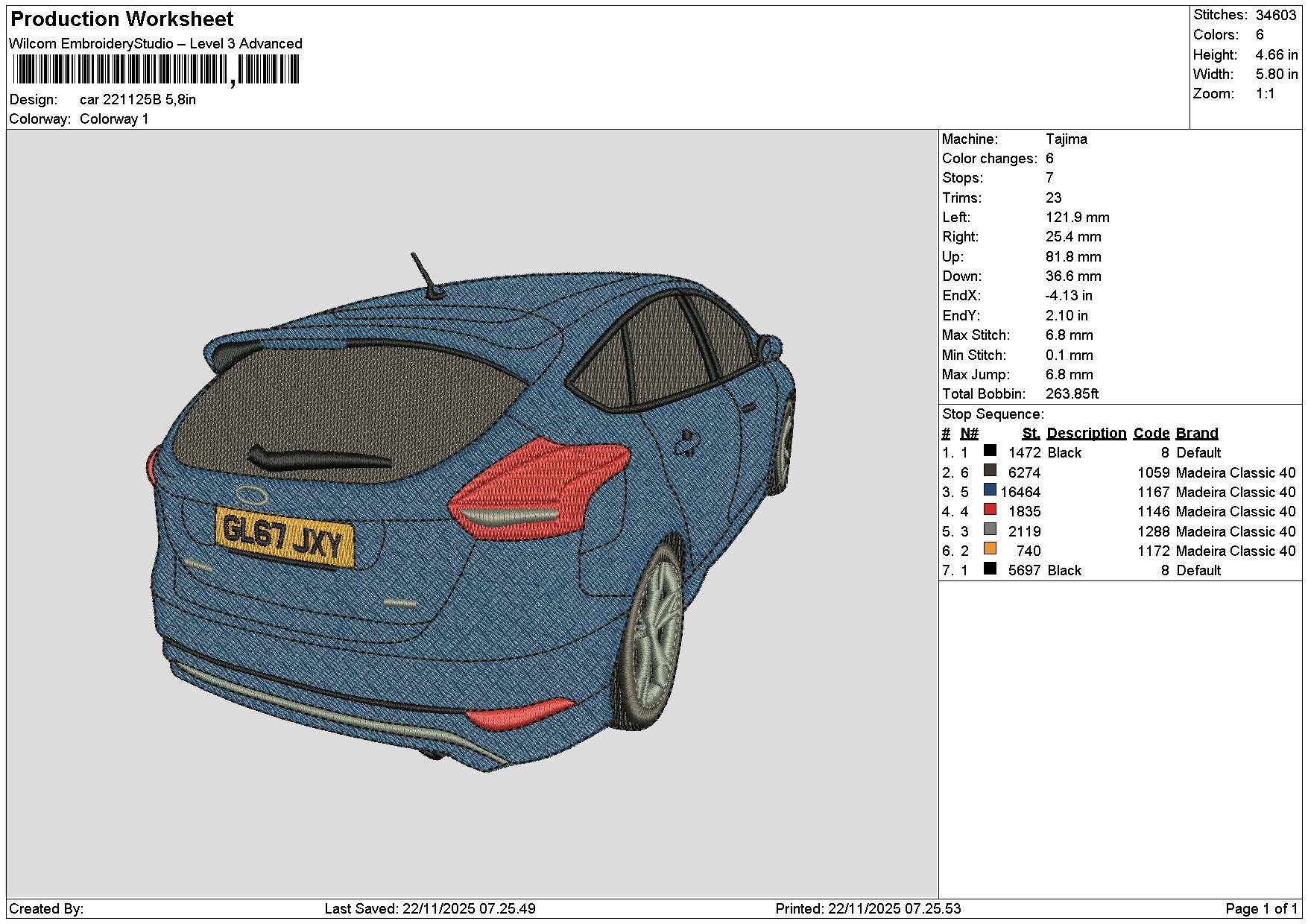Click the dark brown swatch, code 1059

click(x=990, y=470)
